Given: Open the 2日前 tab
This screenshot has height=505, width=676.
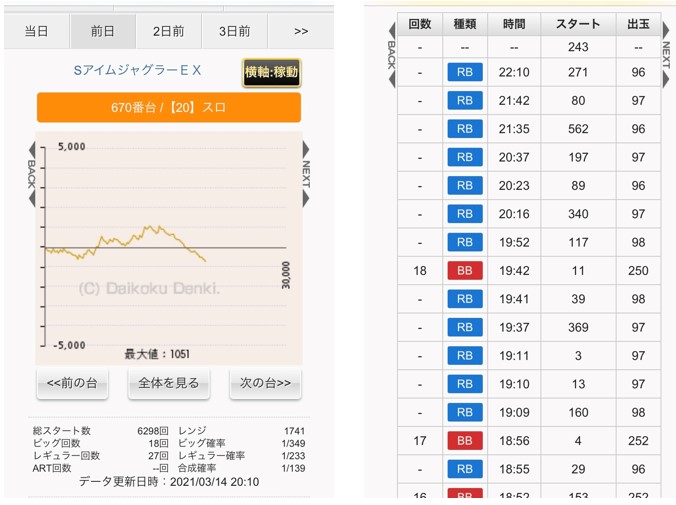Looking at the screenshot, I should coord(169,31).
